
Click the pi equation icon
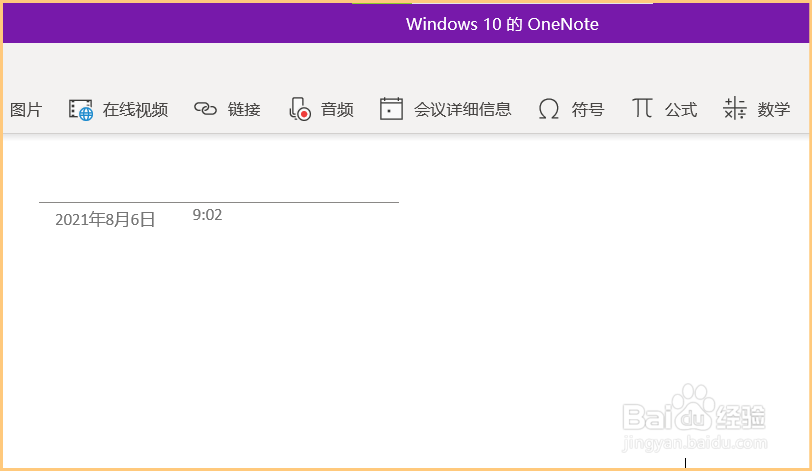coord(642,108)
